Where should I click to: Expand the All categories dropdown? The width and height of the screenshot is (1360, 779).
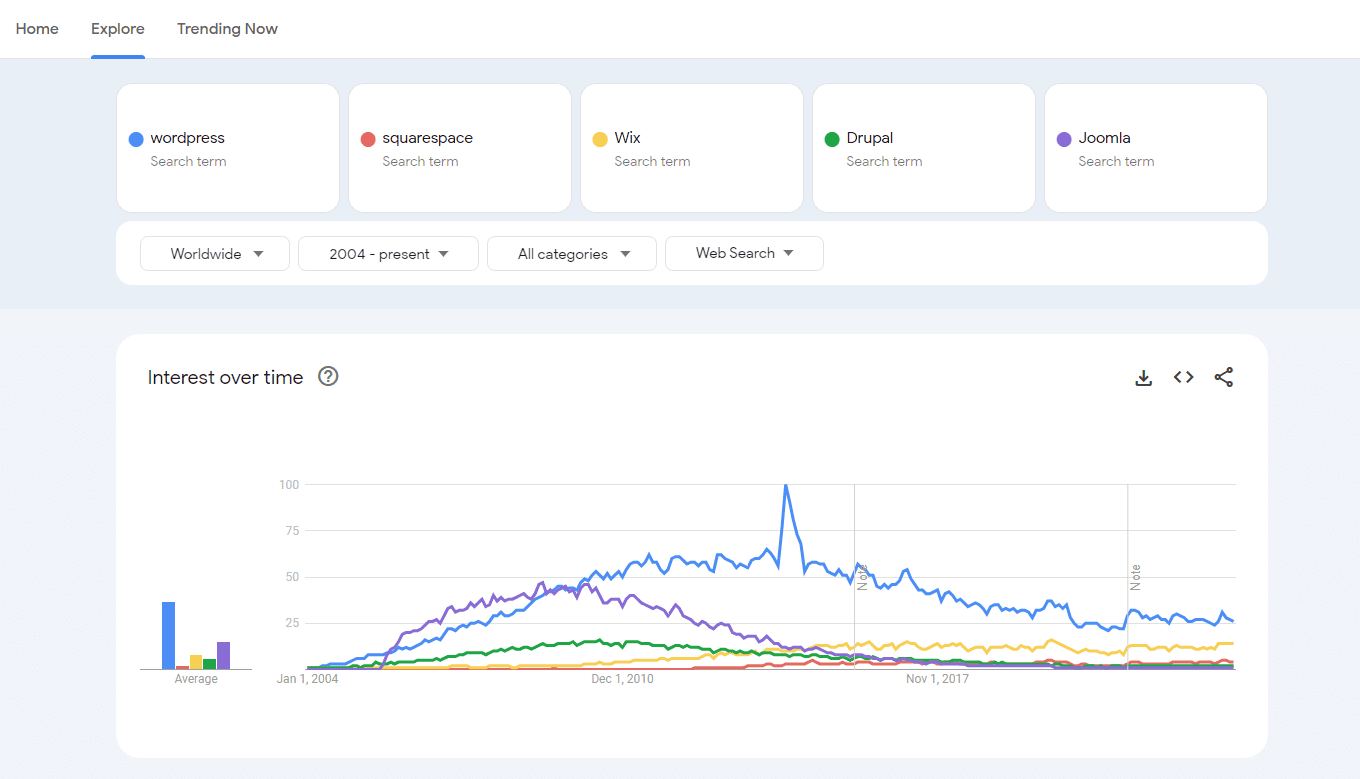pos(572,254)
